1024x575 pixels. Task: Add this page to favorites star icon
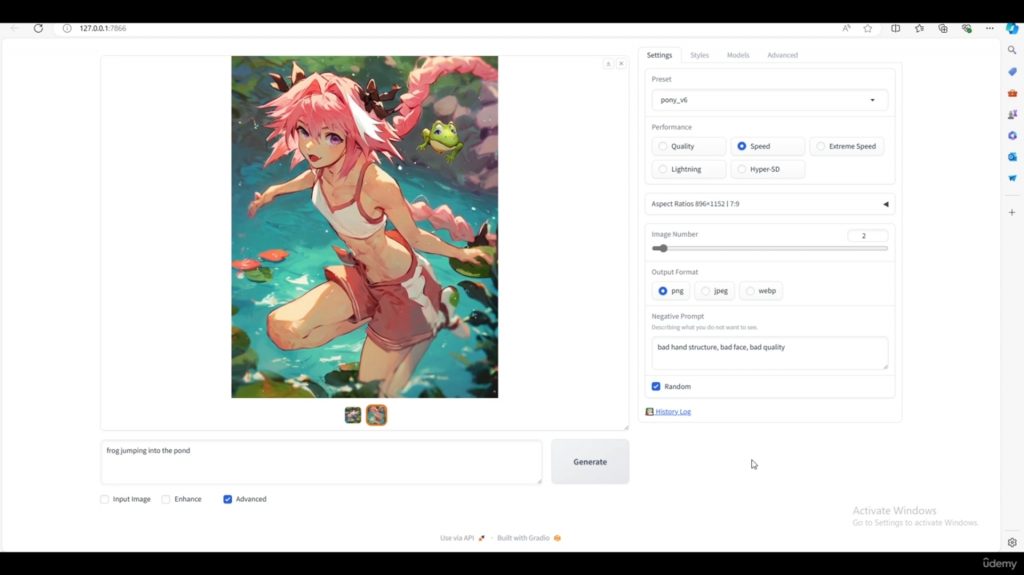coord(868,28)
